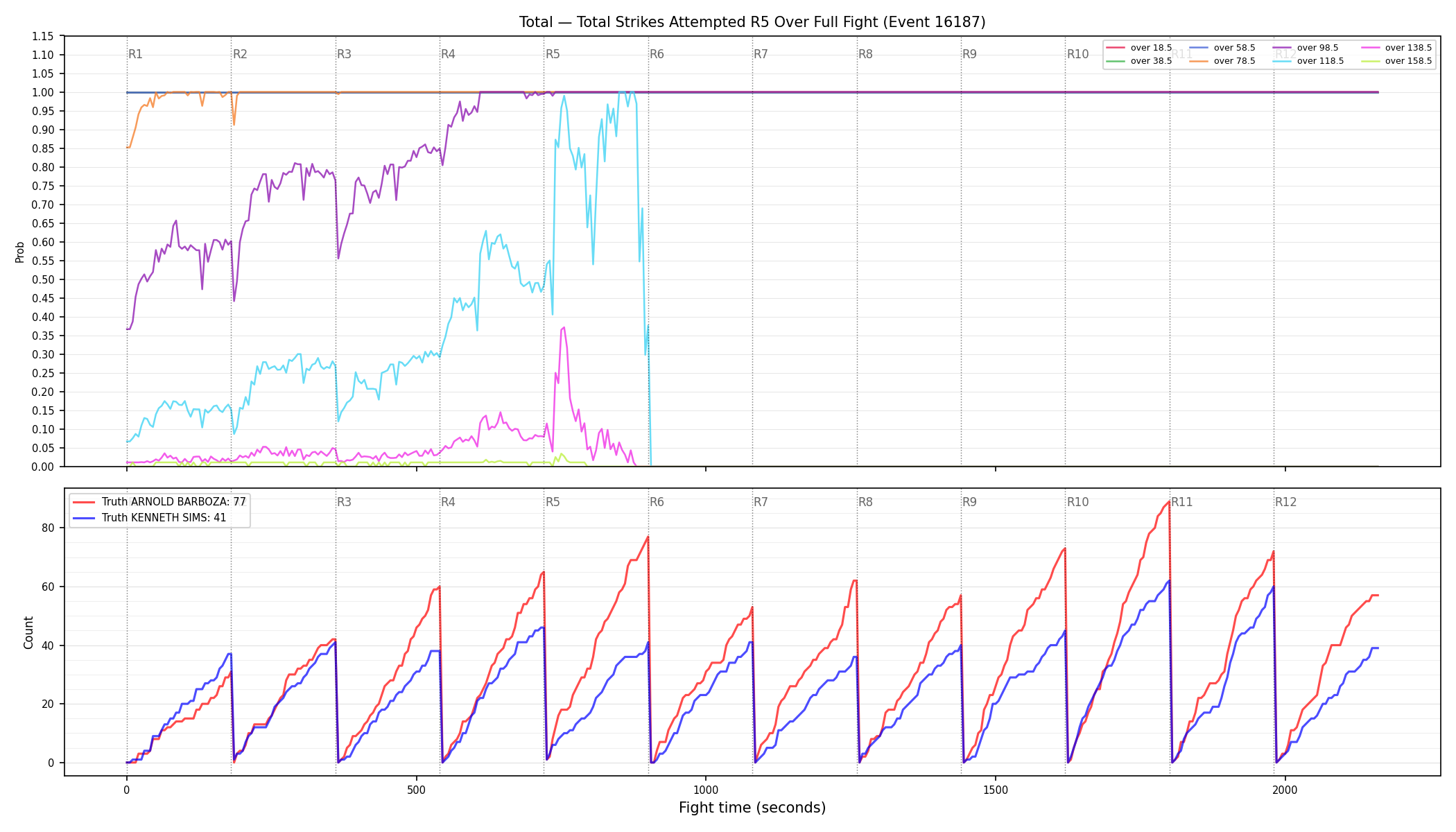Click the 60 tick on Count axis

pos(48,587)
